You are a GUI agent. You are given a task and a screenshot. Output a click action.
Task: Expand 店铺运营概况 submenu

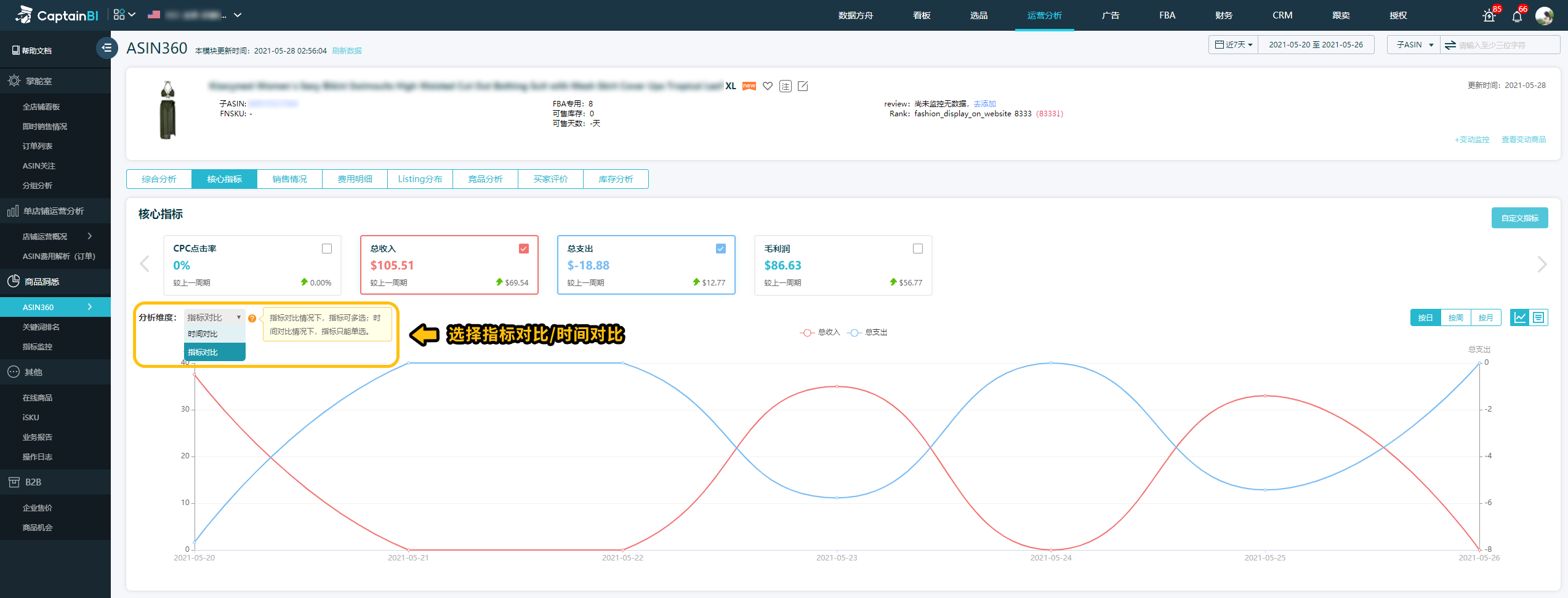tap(90, 236)
